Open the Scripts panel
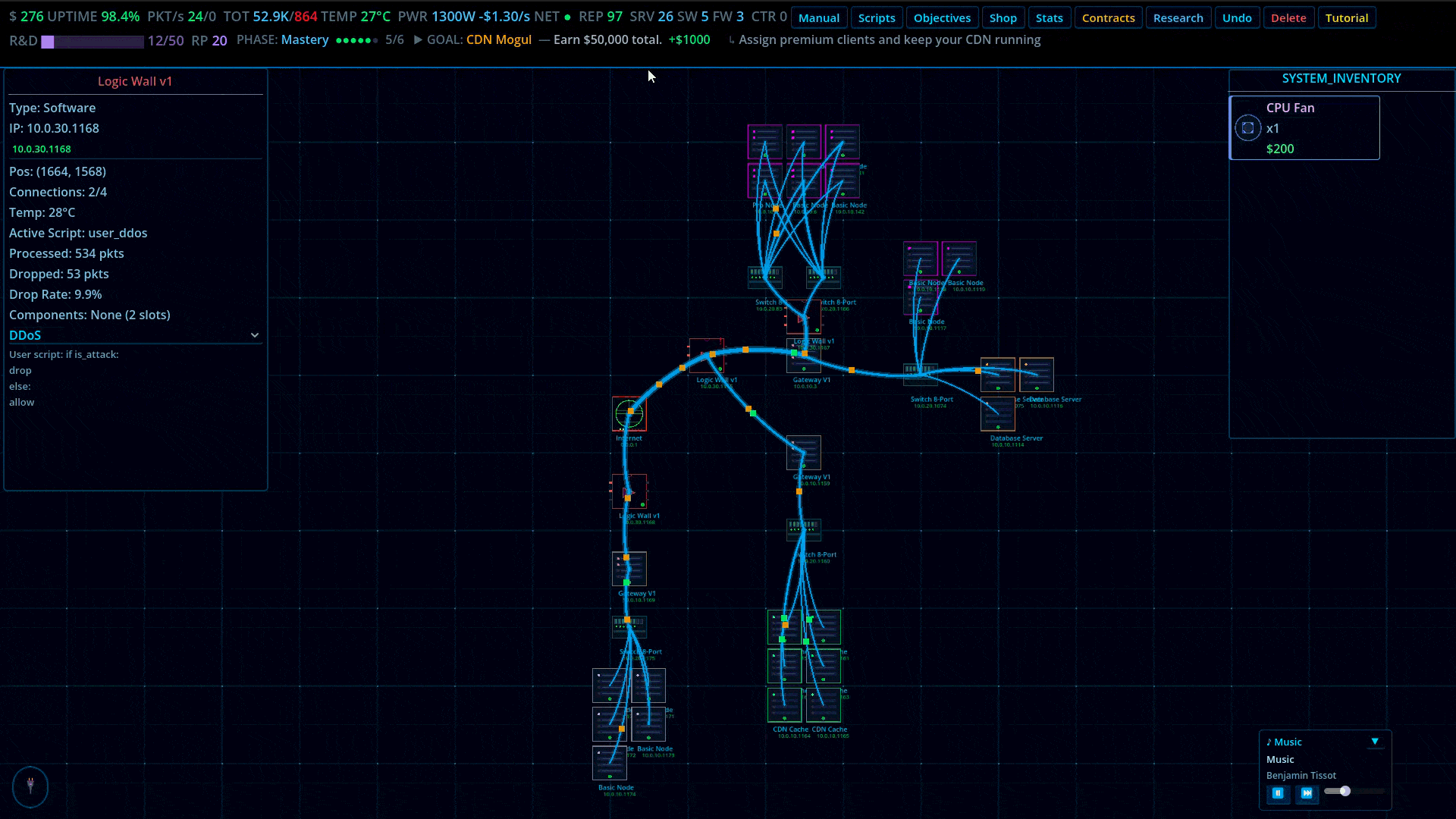Viewport: 1456px width, 819px height. pos(876,18)
